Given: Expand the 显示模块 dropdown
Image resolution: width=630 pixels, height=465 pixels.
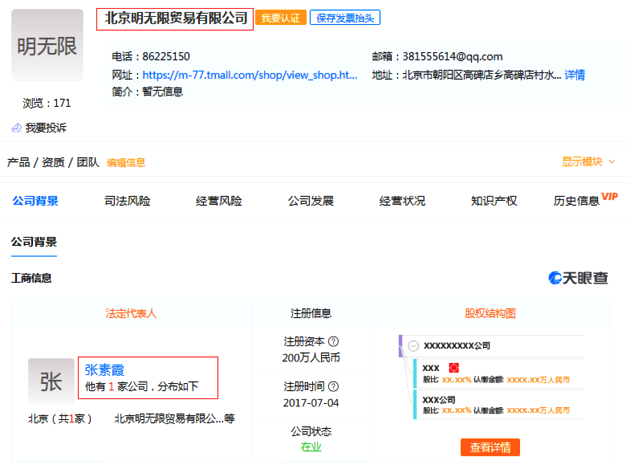Looking at the screenshot, I should pos(588,162).
